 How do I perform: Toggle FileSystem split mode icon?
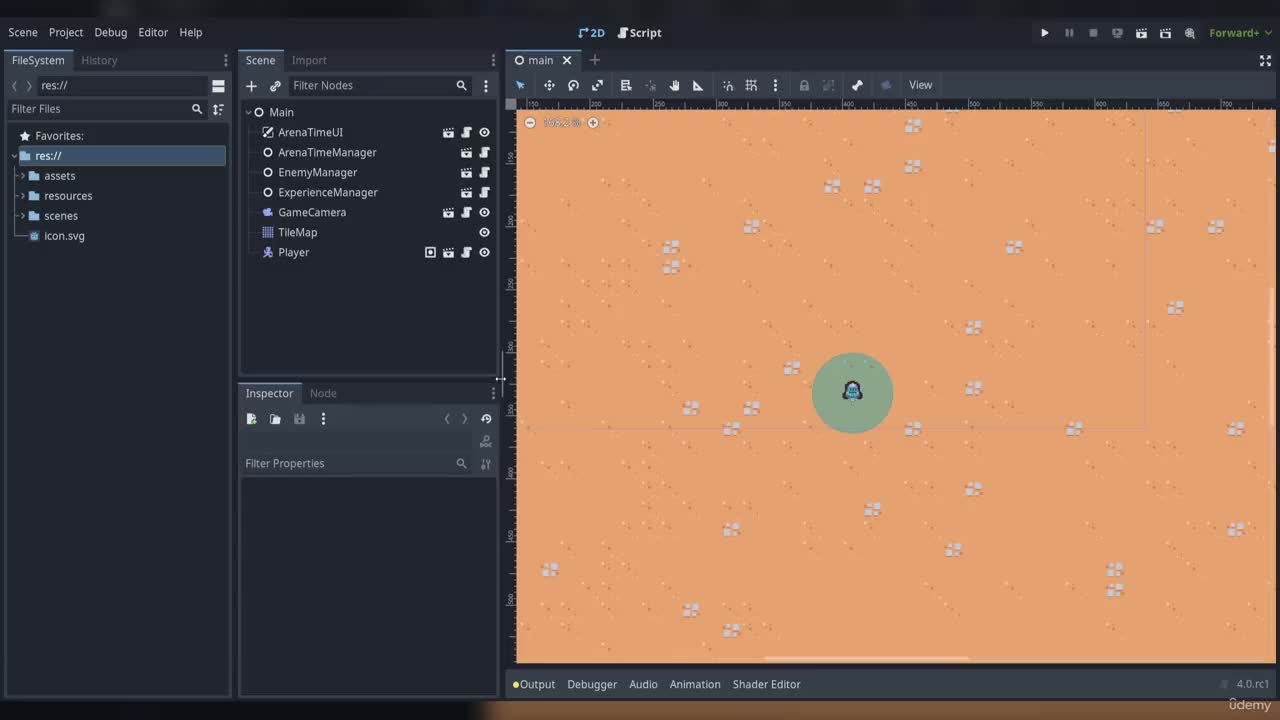(218, 86)
